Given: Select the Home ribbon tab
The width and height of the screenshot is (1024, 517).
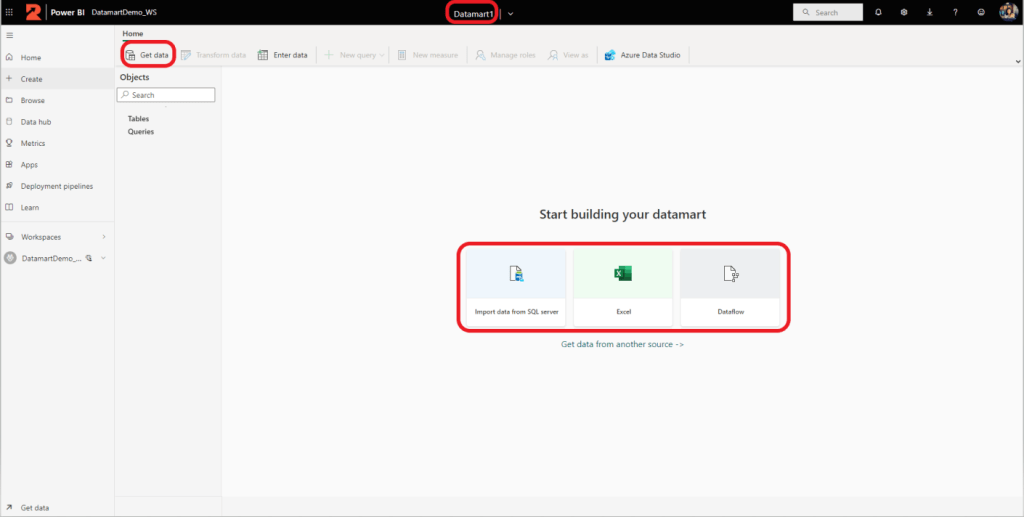Looking at the screenshot, I should [x=132, y=34].
